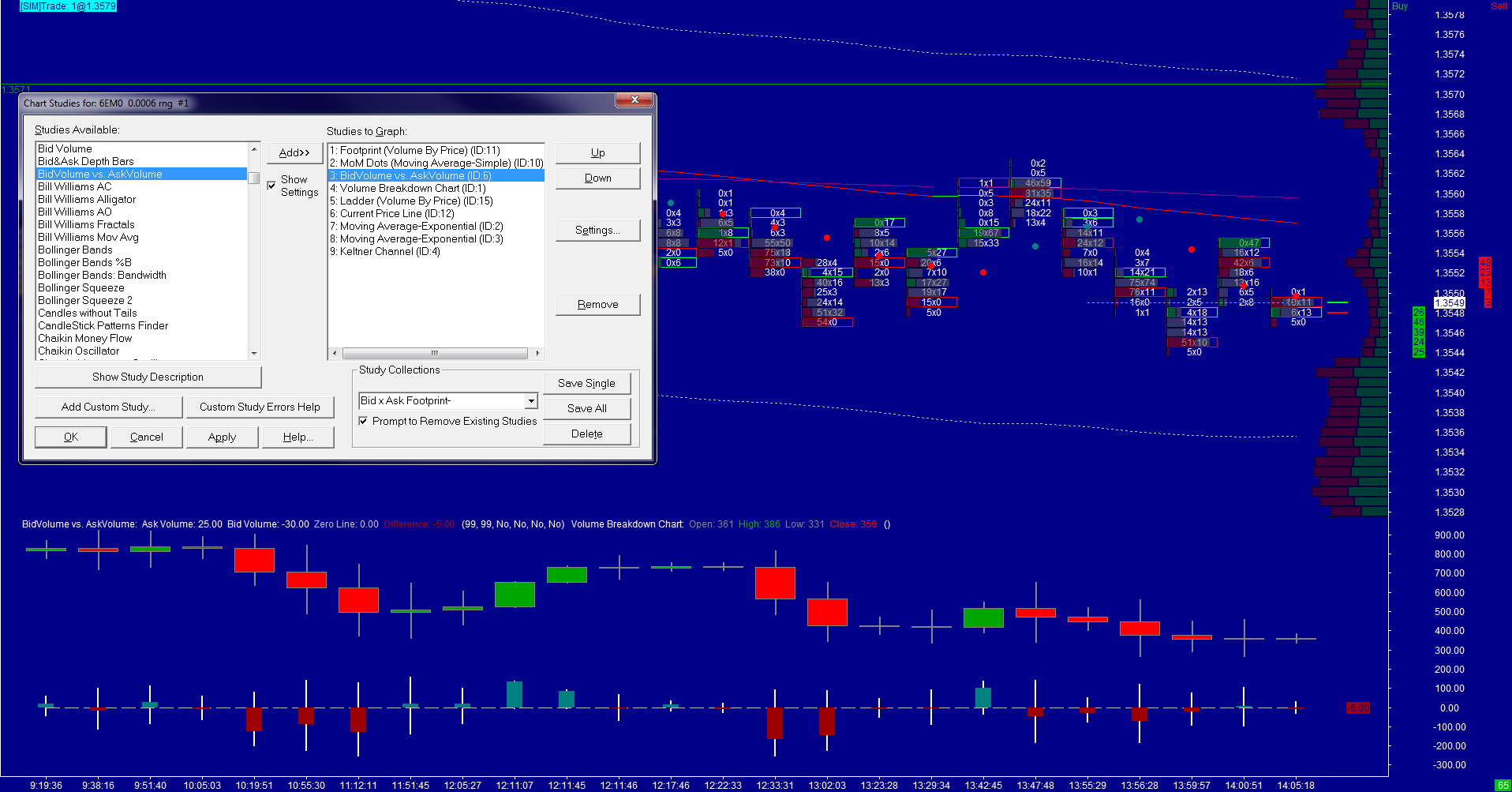Screen dimensions: 1512x792
Task: Select Bill Williams Fractals study
Action: (142, 224)
